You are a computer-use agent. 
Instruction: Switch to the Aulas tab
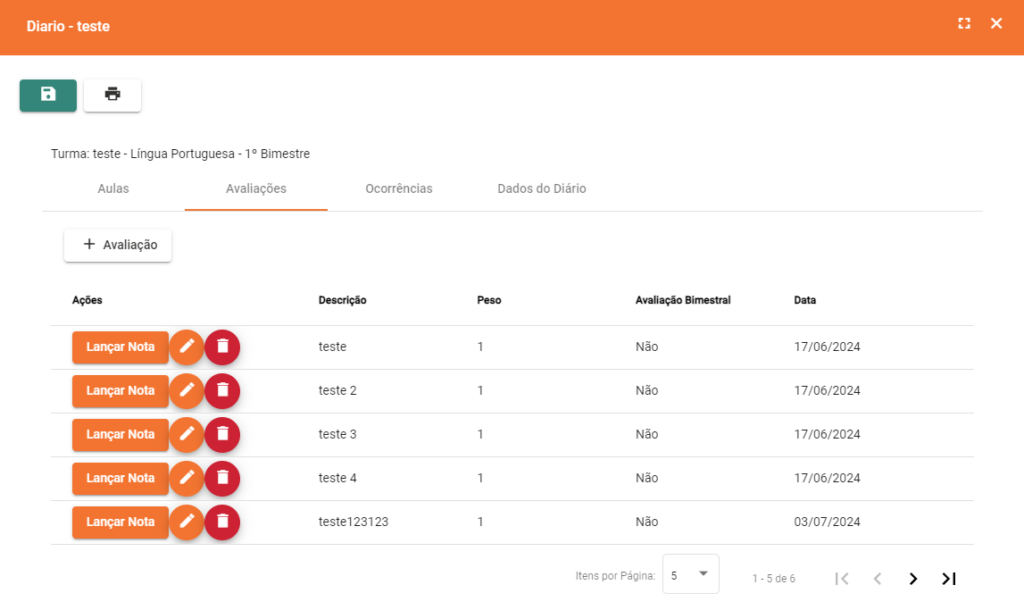click(113, 189)
